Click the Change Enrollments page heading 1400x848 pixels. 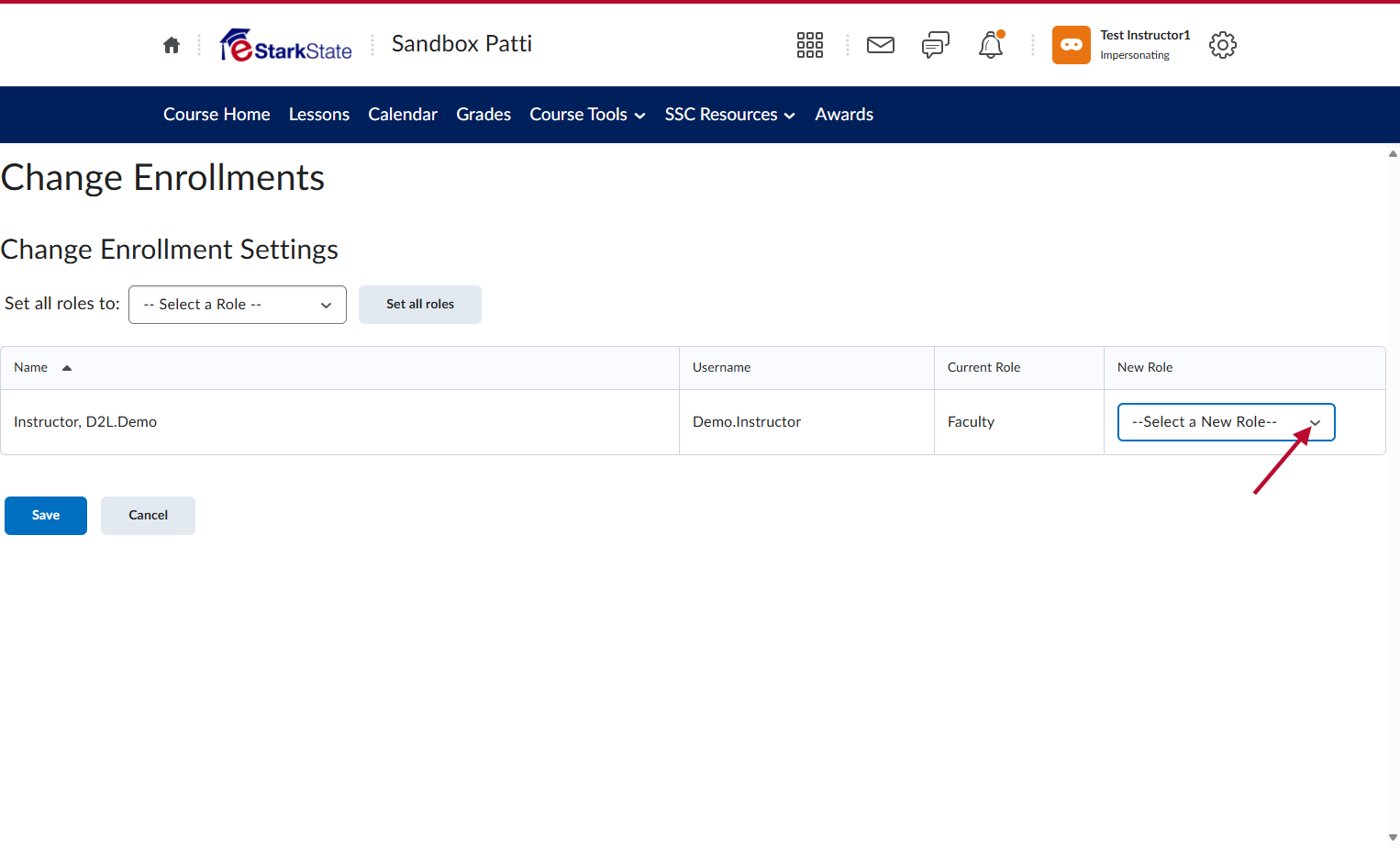point(162,178)
